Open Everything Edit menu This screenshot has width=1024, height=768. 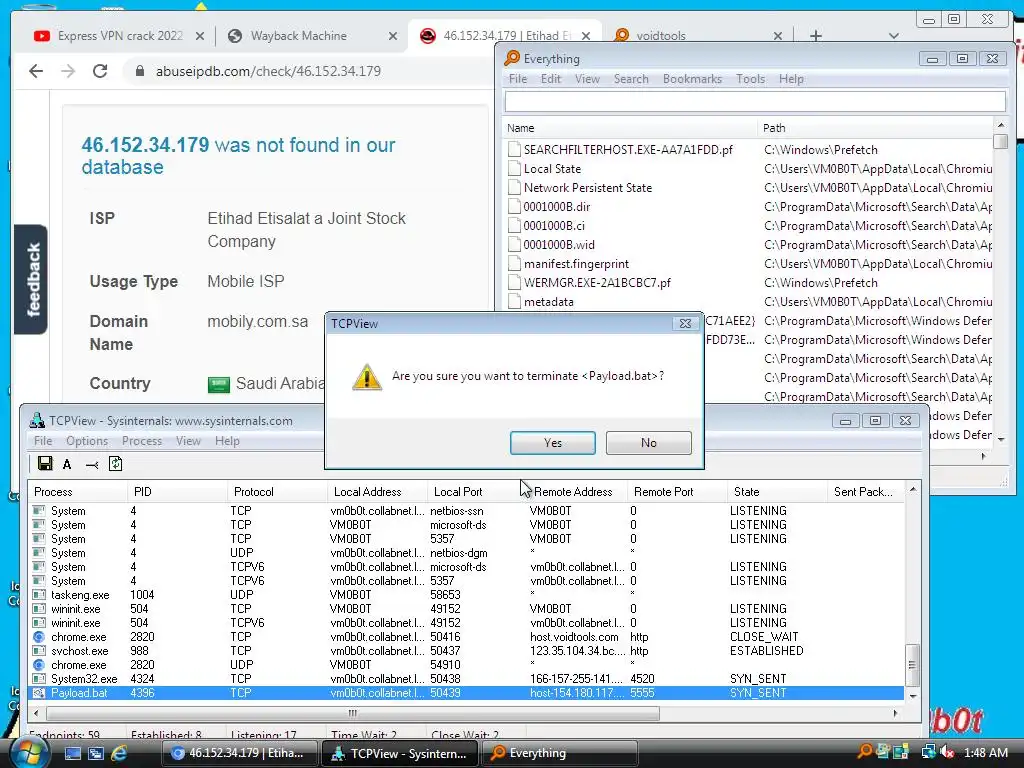tap(551, 79)
